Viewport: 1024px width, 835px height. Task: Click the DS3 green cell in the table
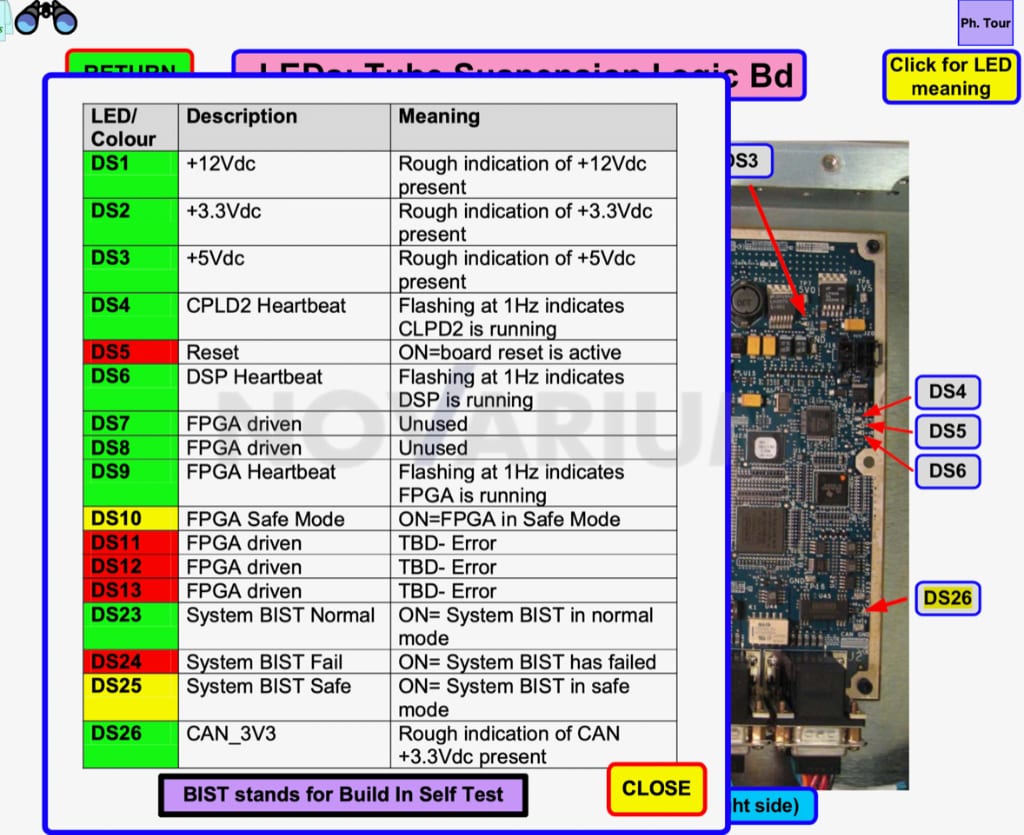coord(131,269)
